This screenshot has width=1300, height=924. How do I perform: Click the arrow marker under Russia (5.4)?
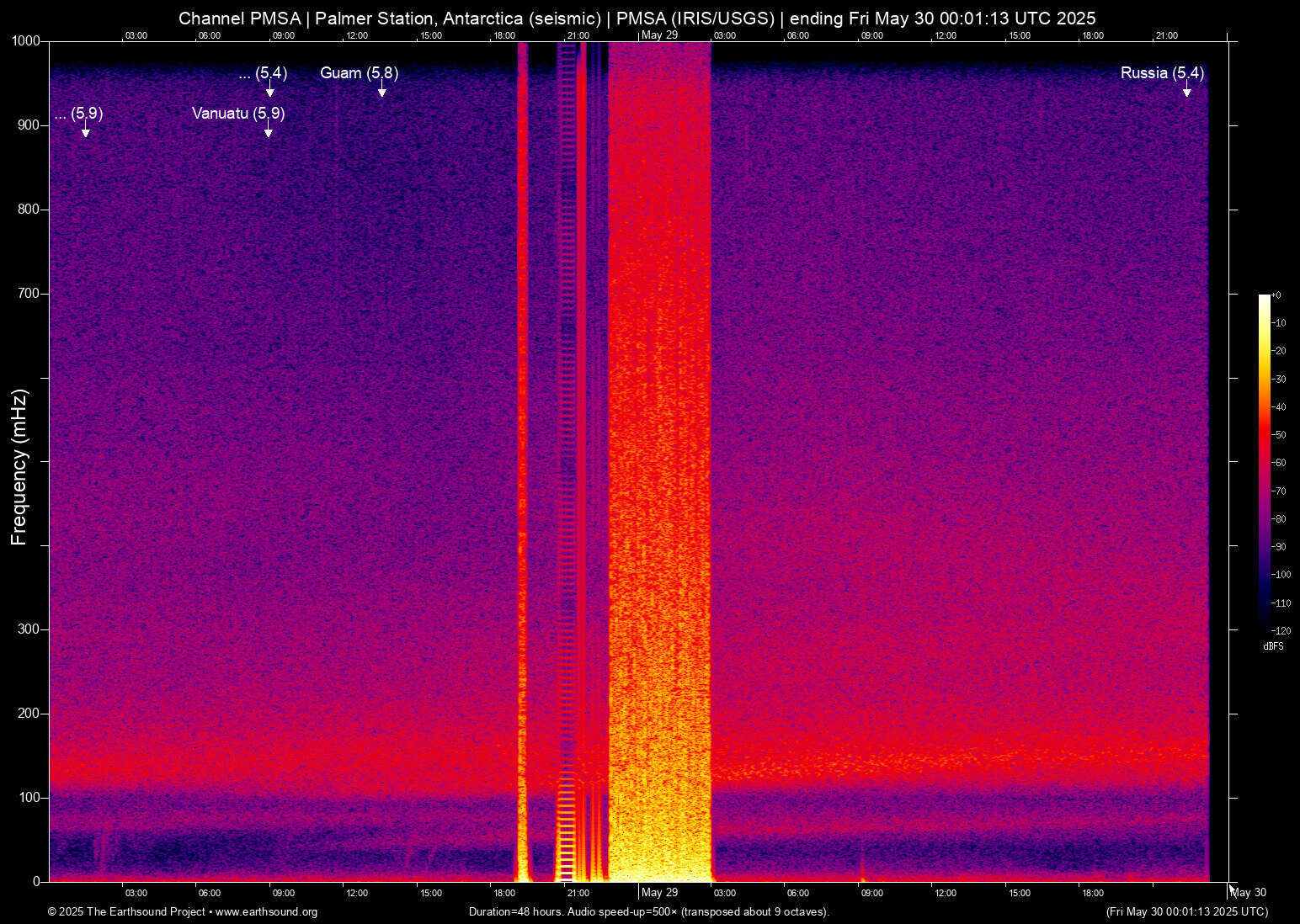pos(1186,92)
